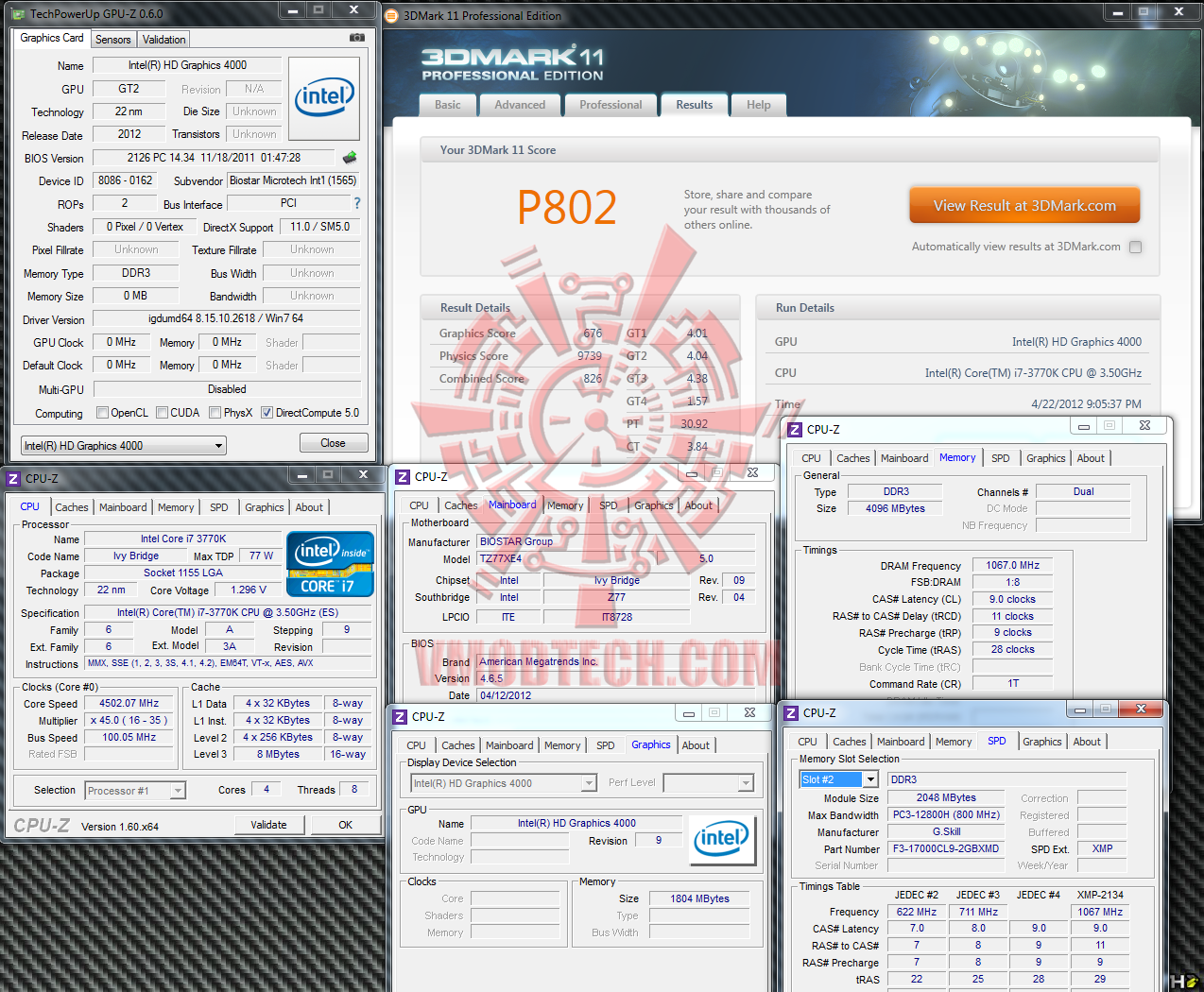The height and width of the screenshot is (992, 1204).
Task: Click the Z icon of CPU-Z Memory window
Action: click(x=794, y=429)
